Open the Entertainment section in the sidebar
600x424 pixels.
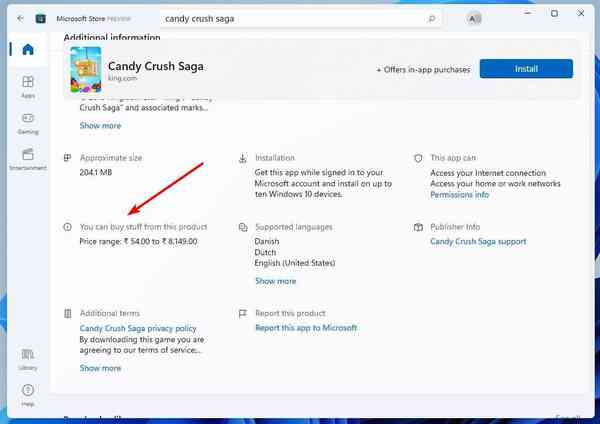[28, 159]
